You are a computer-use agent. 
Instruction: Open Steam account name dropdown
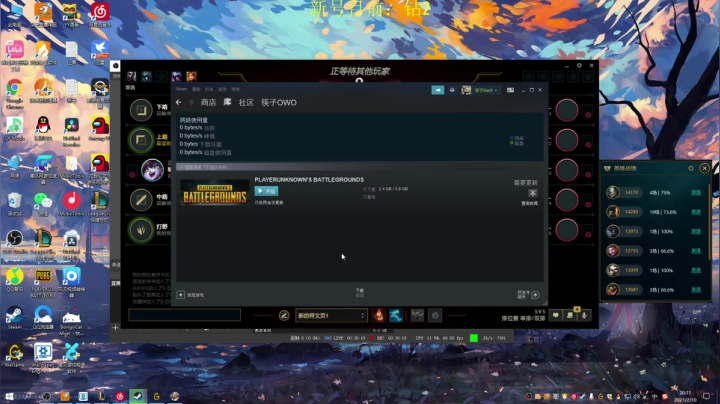[486, 90]
